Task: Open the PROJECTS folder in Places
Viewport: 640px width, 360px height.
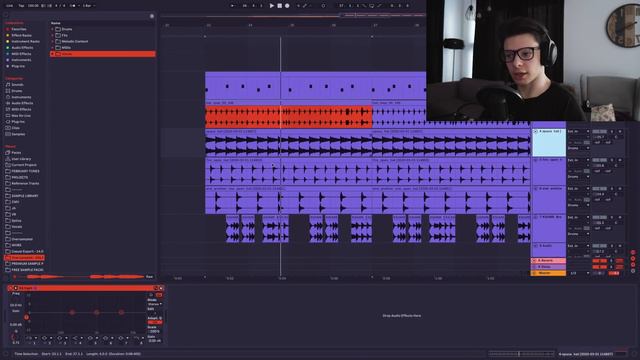Action: [20, 177]
